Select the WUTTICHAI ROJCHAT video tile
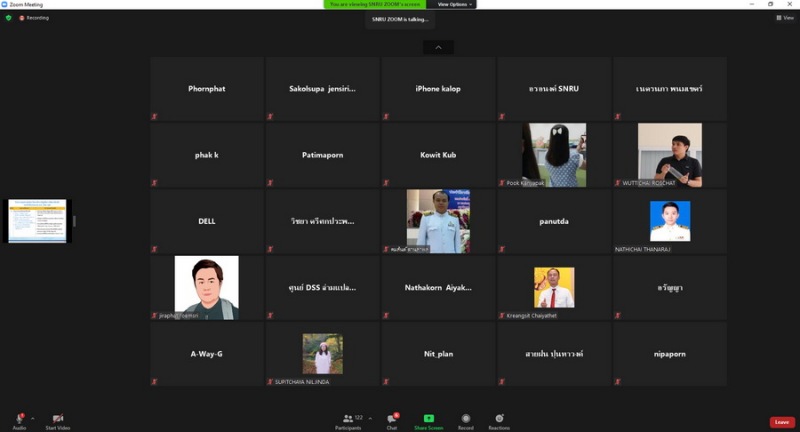The height and width of the screenshot is (432, 800). click(670, 155)
